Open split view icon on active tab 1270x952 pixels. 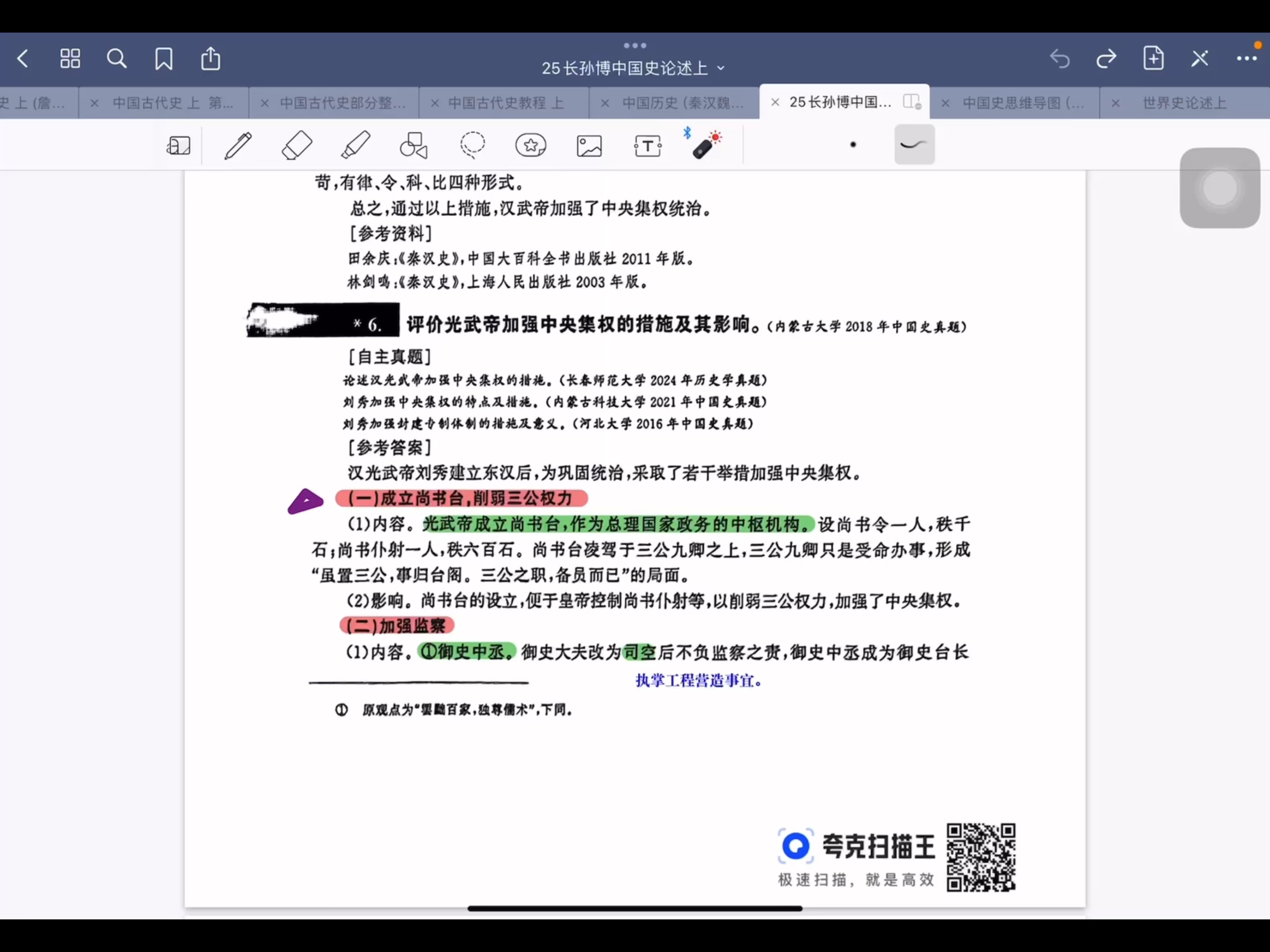pos(912,101)
